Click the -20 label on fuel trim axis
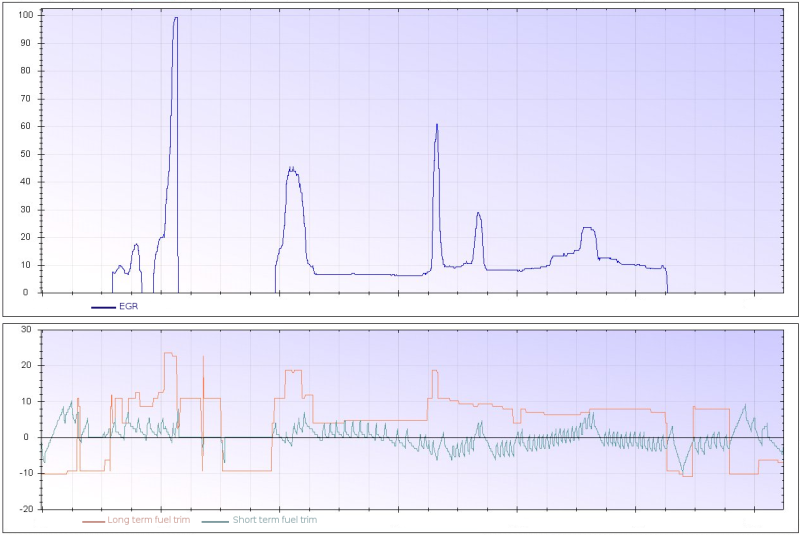This screenshot has height=535, width=800. tap(26, 509)
